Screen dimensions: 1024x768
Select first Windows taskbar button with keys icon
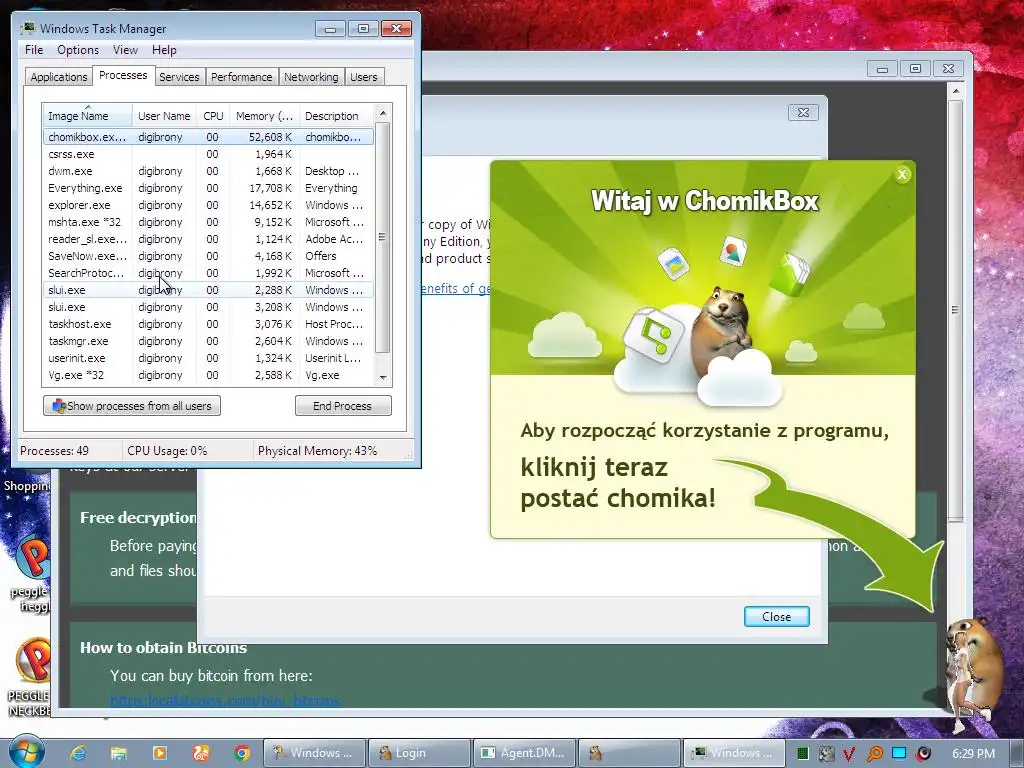pyautogui.click(x=314, y=753)
